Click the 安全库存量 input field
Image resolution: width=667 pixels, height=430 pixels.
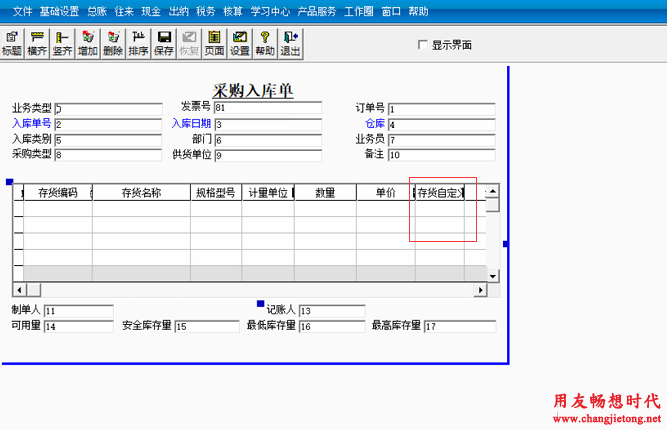click(207, 326)
